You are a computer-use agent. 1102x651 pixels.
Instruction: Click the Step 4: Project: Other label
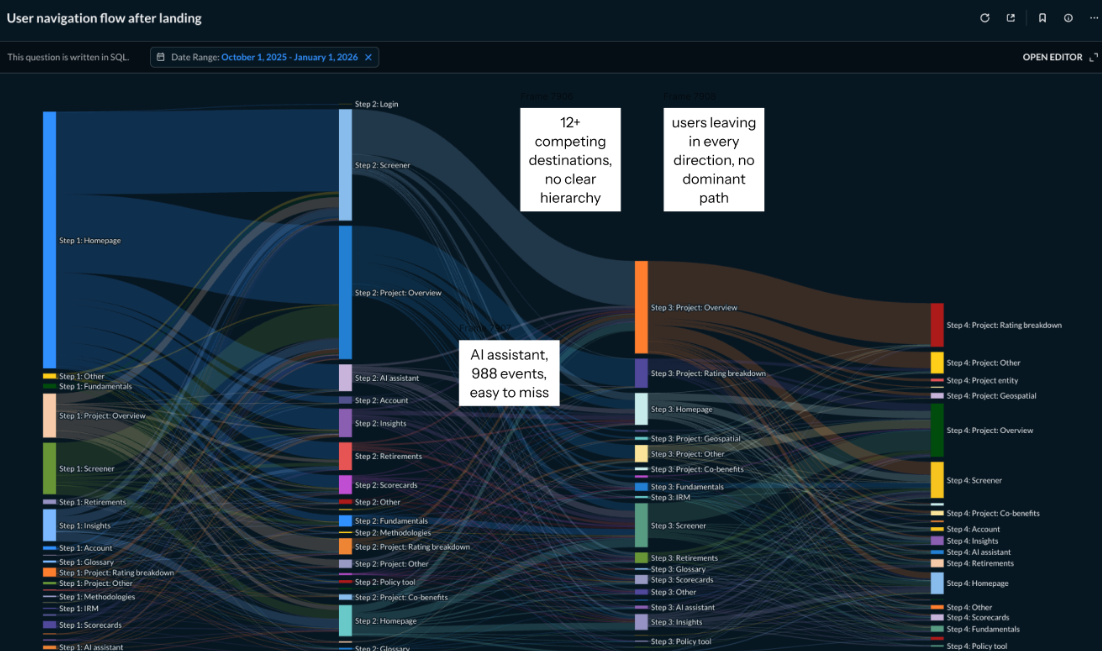pyautogui.click(x=983, y=363)
